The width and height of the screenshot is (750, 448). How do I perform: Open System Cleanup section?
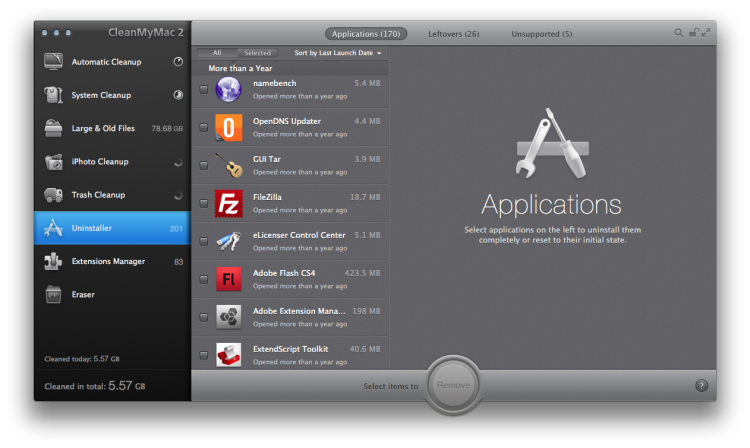112,95
